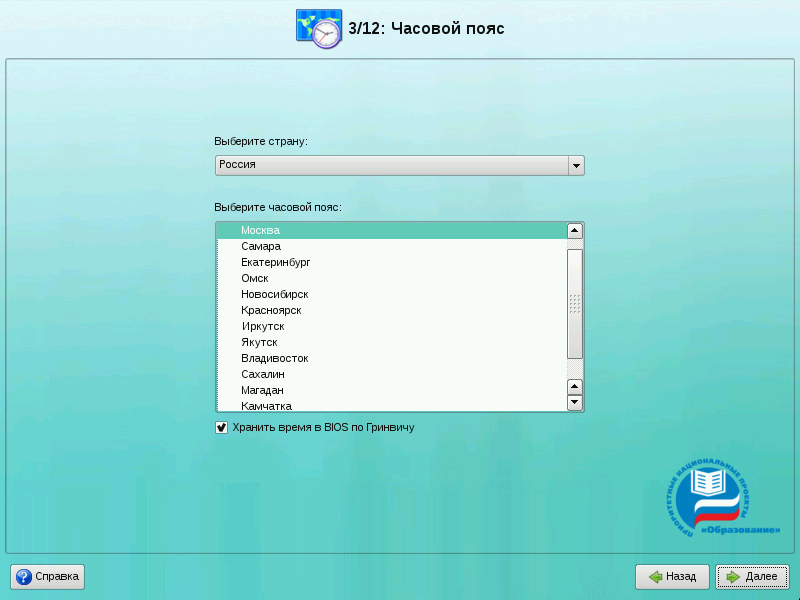Pick Омск timezone entry
Screen dimensions: 800x600
tap(254, 278)
